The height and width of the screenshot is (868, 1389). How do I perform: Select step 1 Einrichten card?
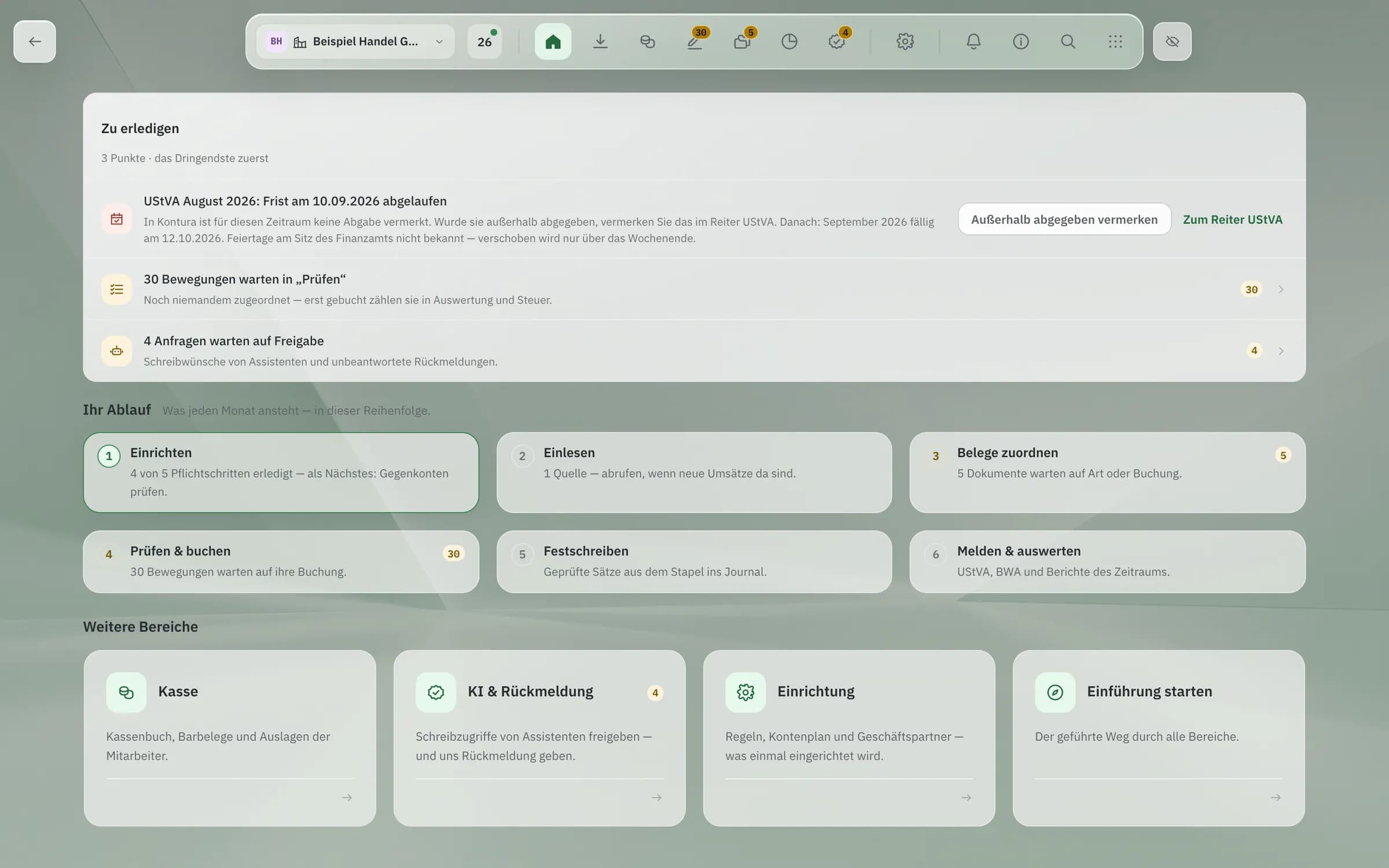pyautogui.click(x=281, y=472)
